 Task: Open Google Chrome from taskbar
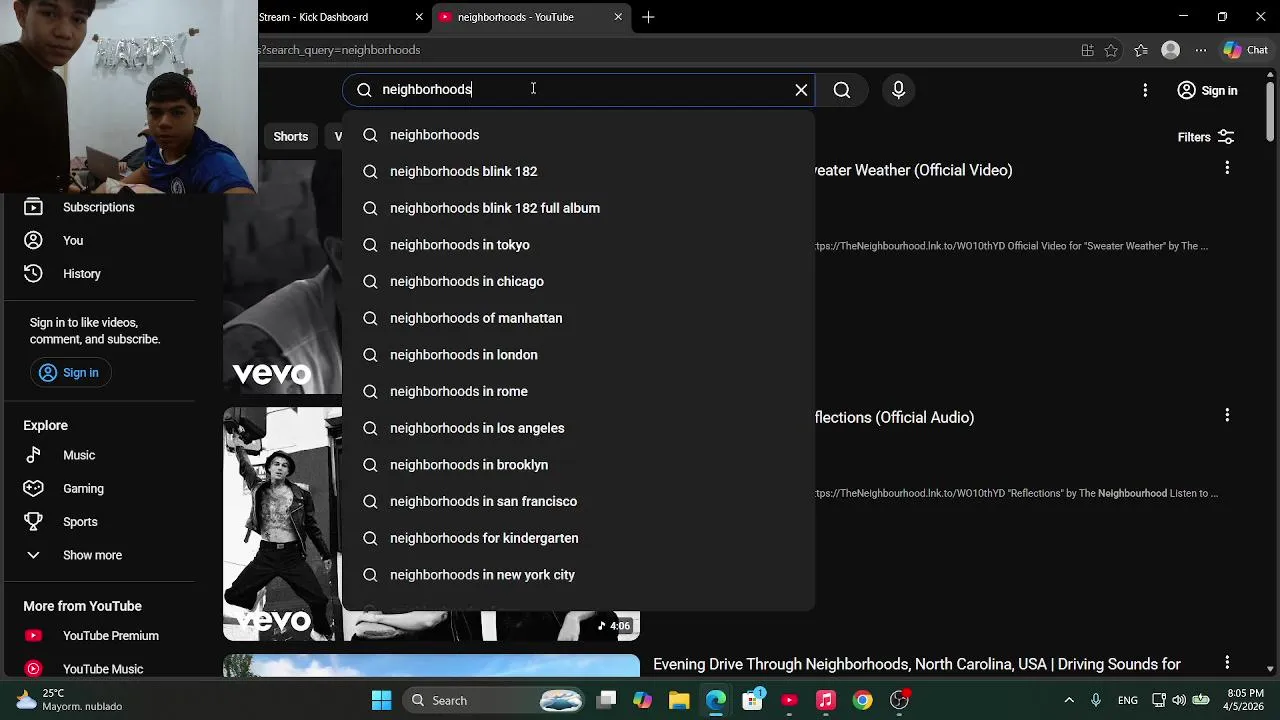click(862, 700)
